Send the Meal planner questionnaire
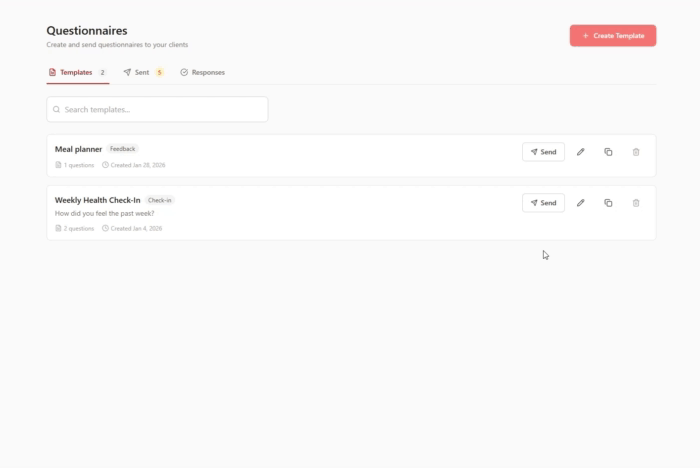This screenshot has height=468, width=700. point(543,152)
